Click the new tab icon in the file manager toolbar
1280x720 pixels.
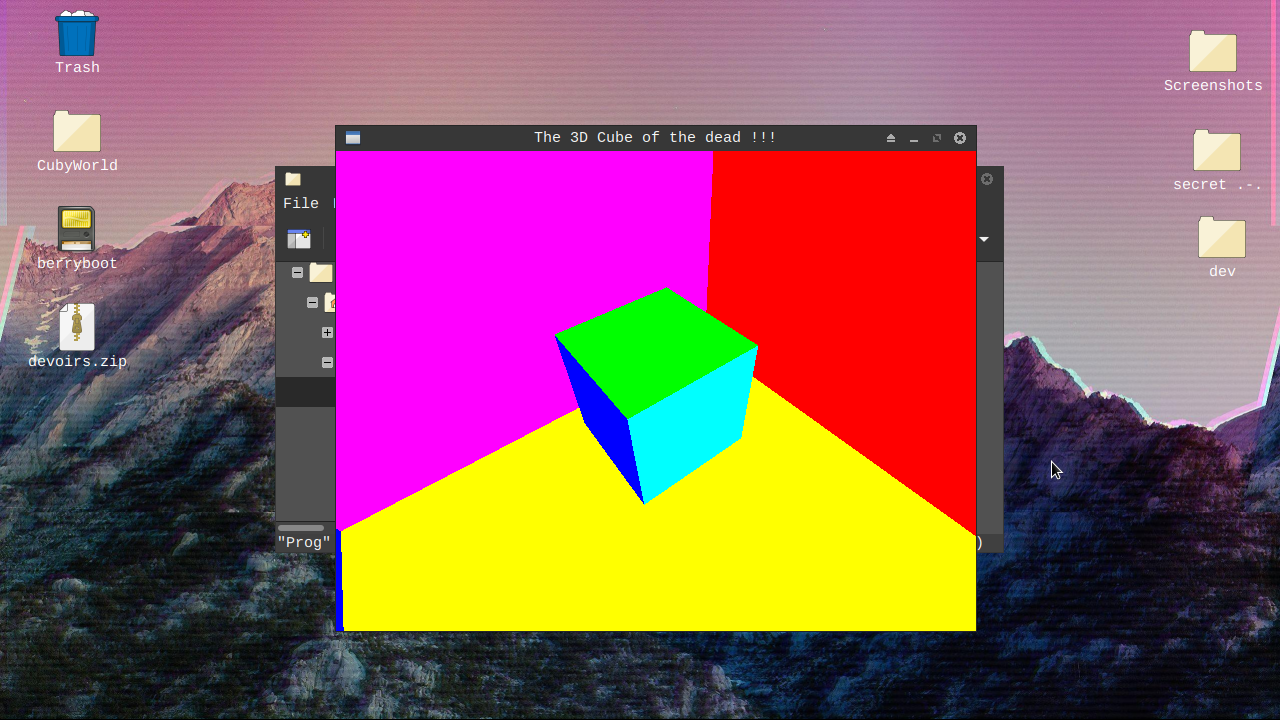(299, 240)
